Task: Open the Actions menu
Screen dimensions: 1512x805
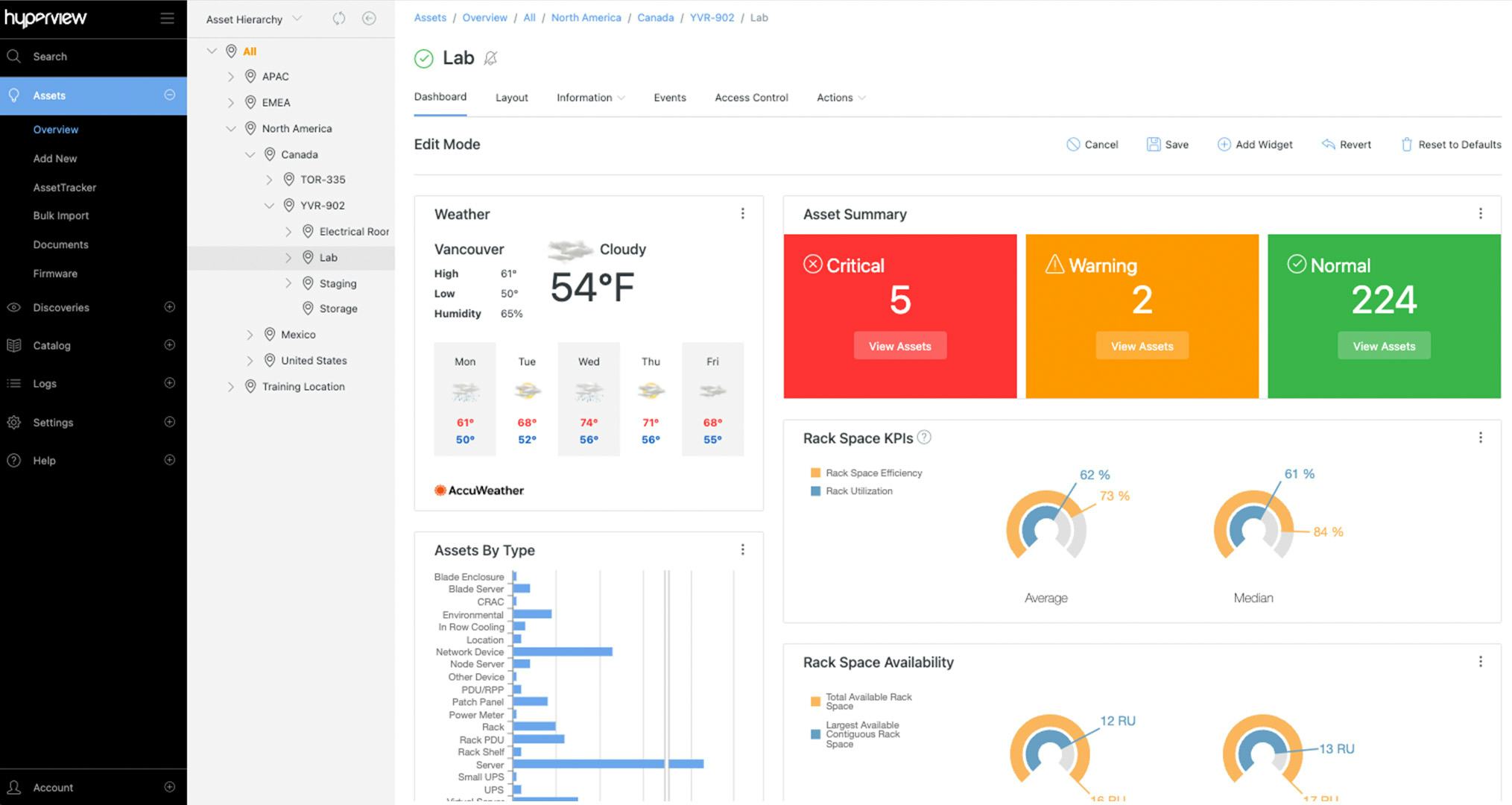Action: tap(839, 97)
